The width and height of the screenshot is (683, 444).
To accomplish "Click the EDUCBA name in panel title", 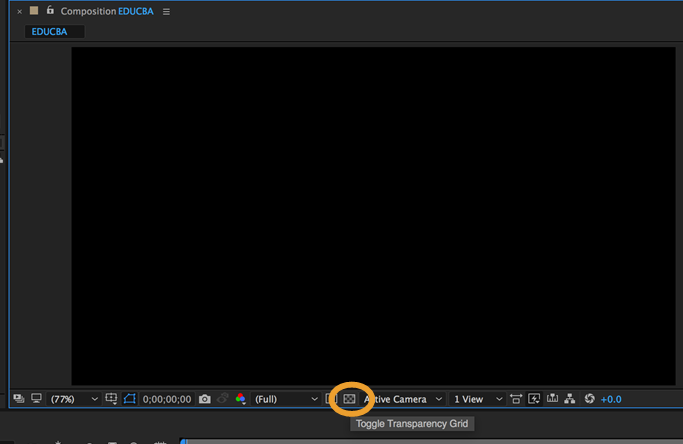I will pyautogui.click(x=135, y=11).
